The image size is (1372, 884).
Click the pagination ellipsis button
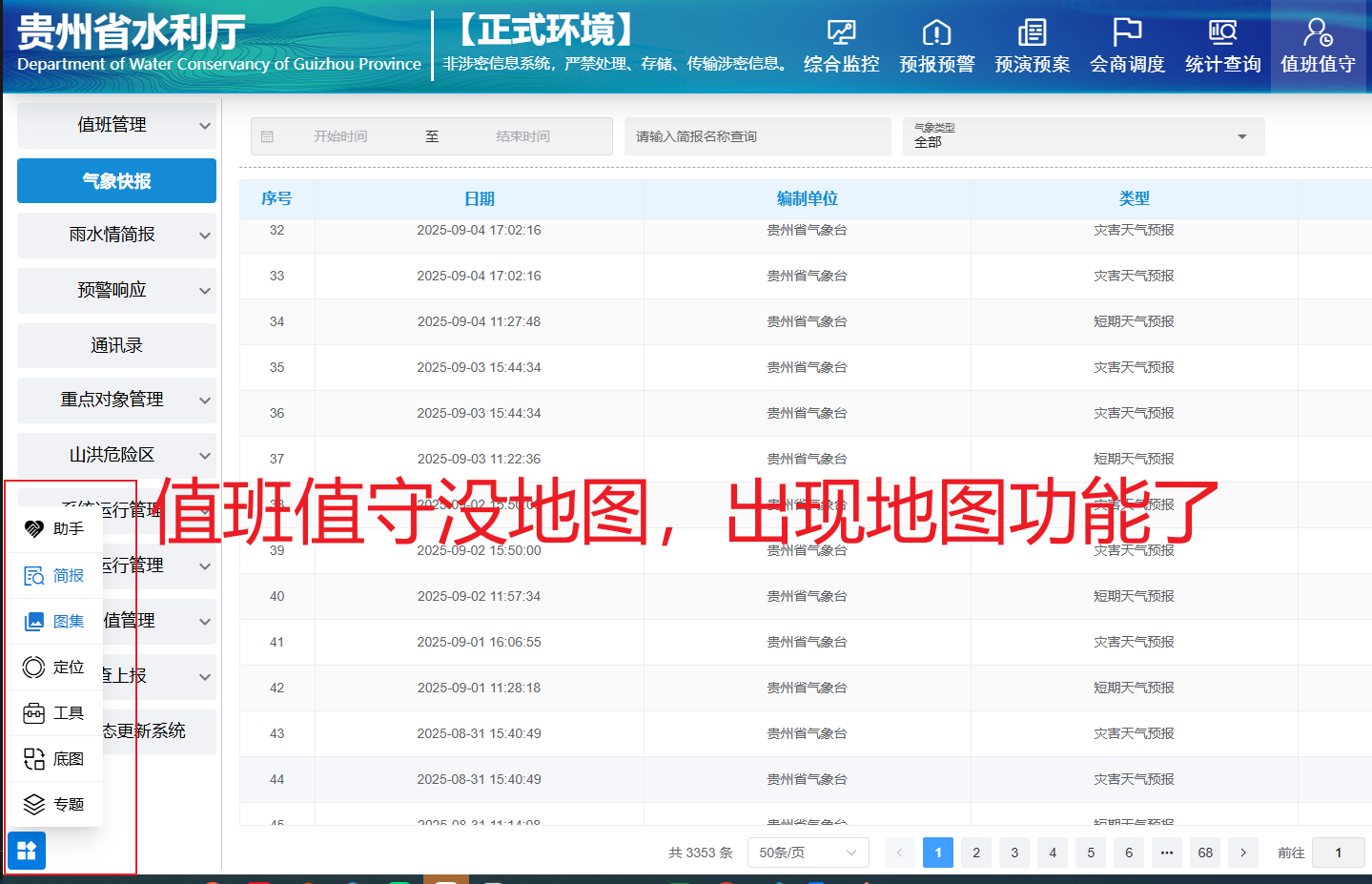[1167, 853]
